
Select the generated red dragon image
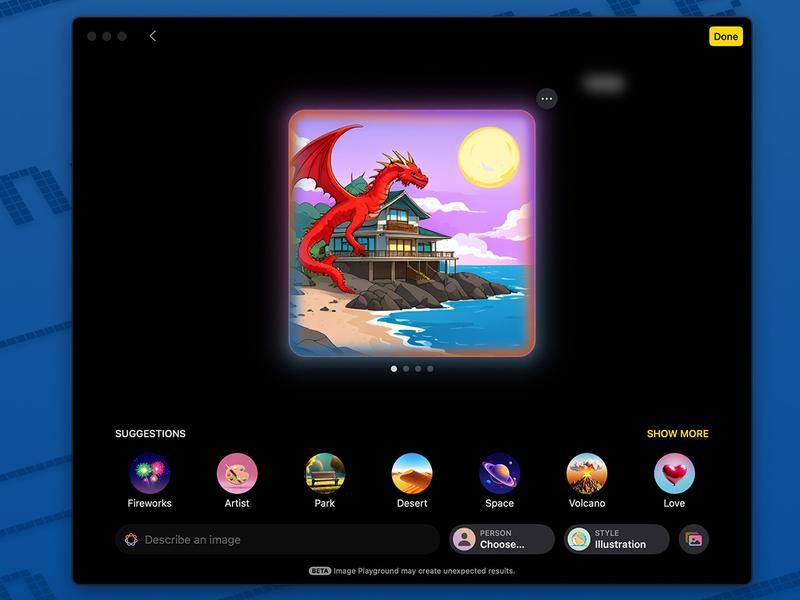pyautogui.click(x=412, y=233)
